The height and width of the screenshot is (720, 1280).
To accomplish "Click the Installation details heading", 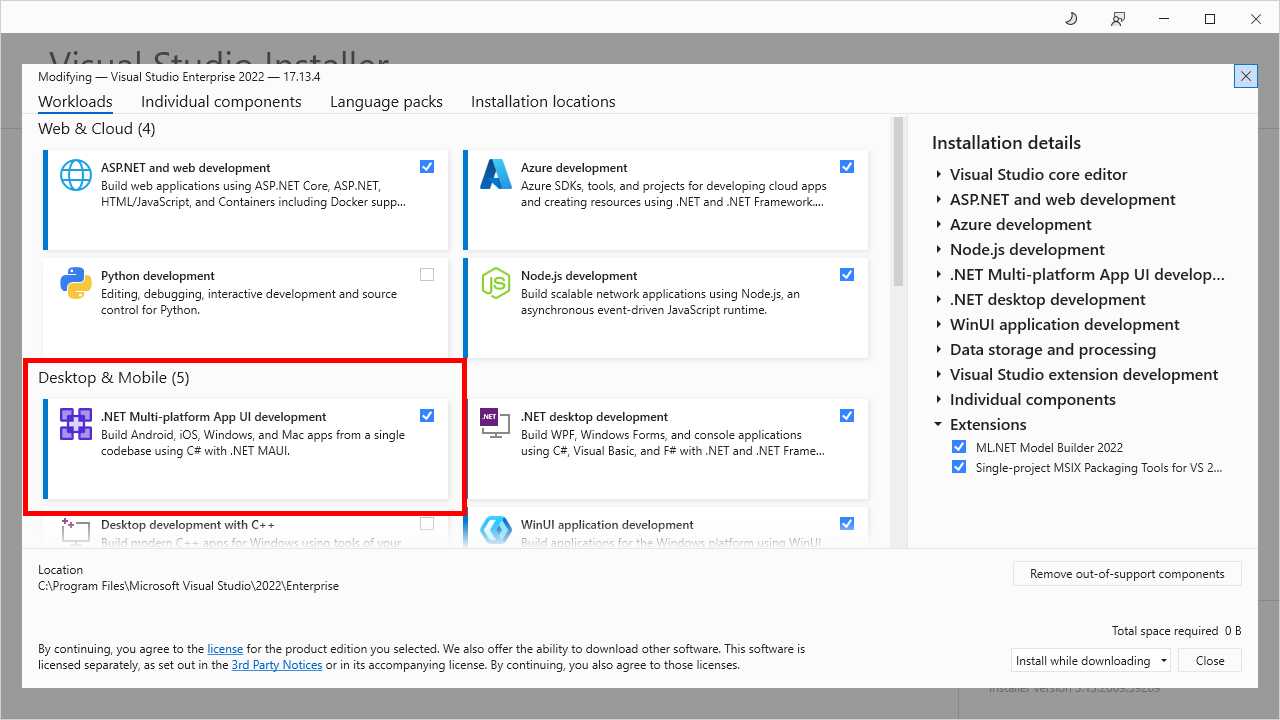I will click(x=1006, y=143).
